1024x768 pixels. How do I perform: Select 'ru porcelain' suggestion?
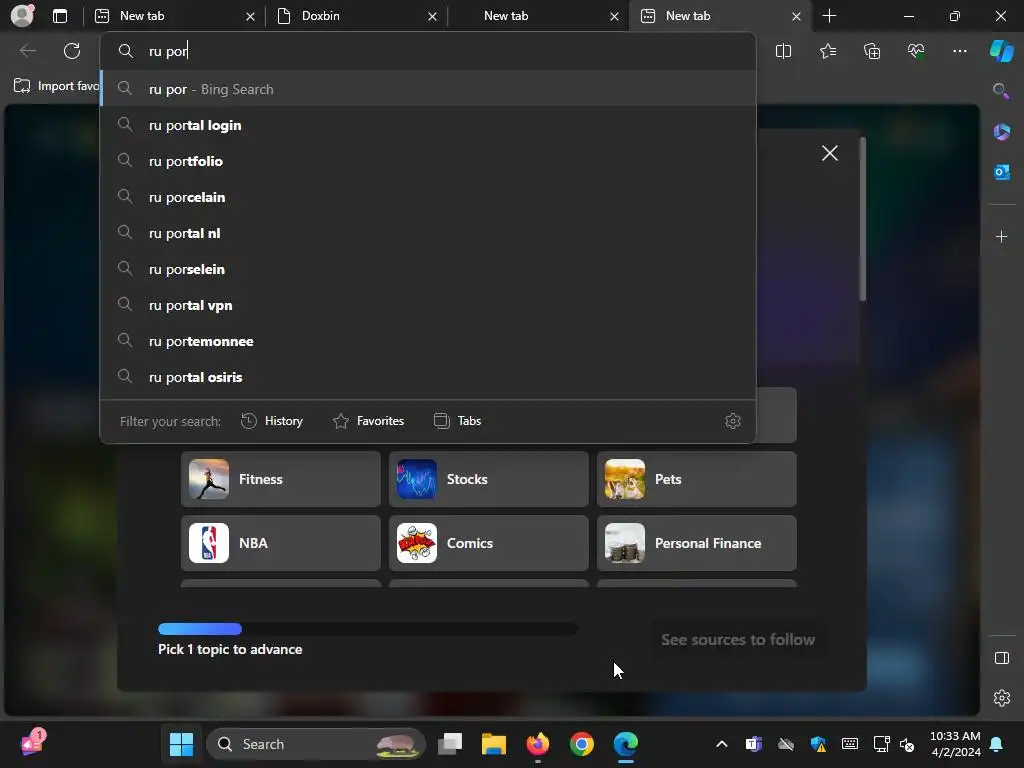click(x=428, y=197)
